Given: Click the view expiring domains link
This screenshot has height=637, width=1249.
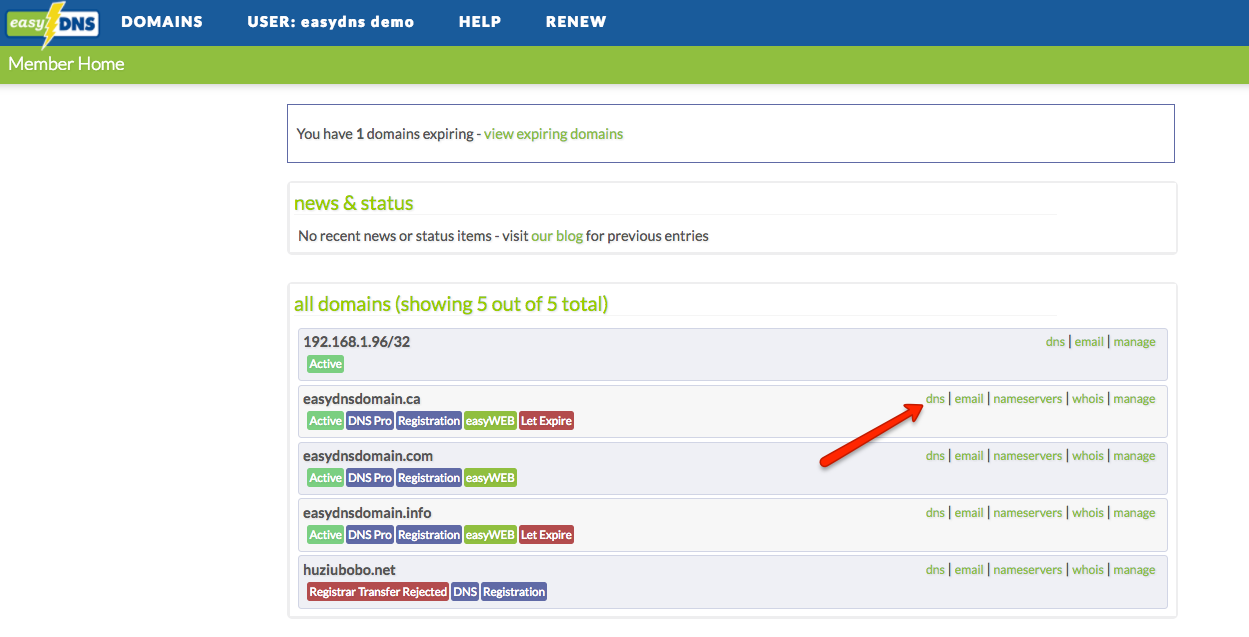Looking at the screenshot, I should [553, 134].
